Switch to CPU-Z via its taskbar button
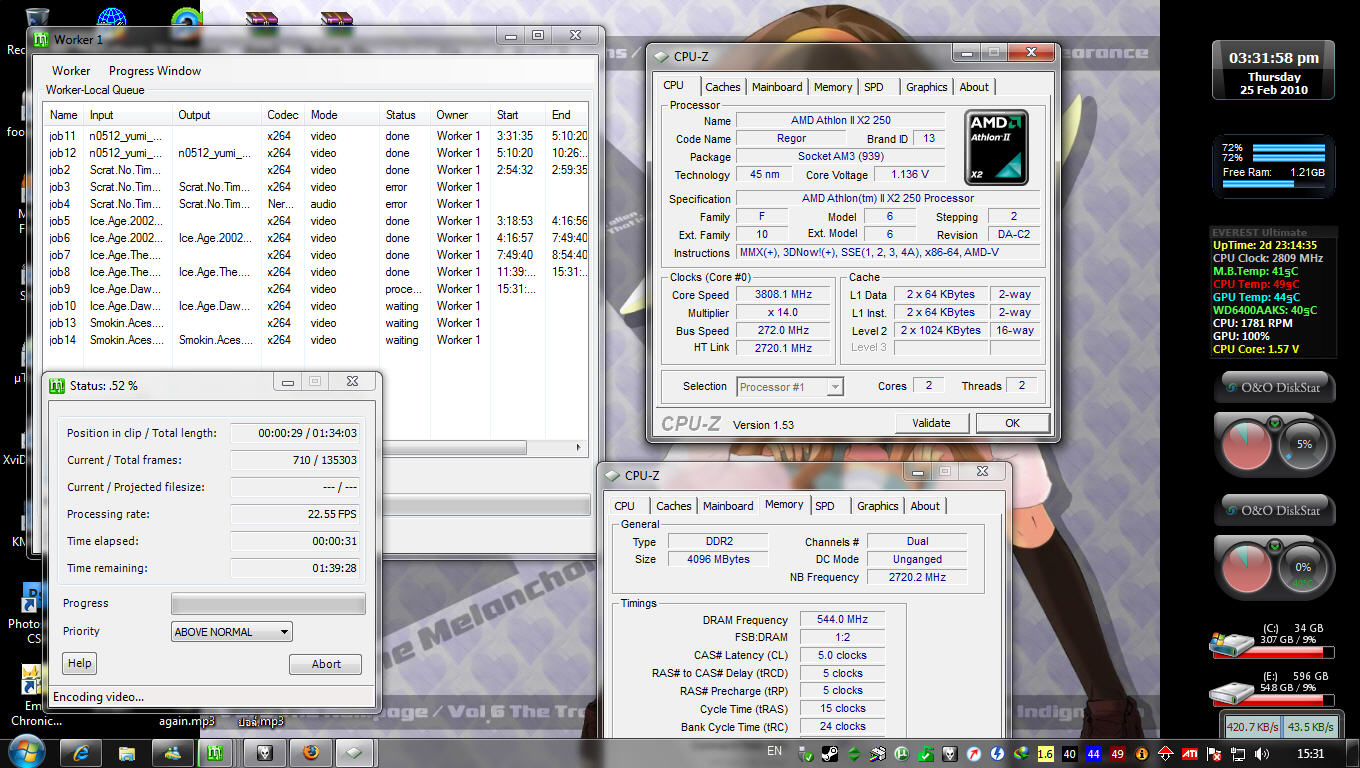This screenshot has width=1360, height=768. [x=355, y=752]
